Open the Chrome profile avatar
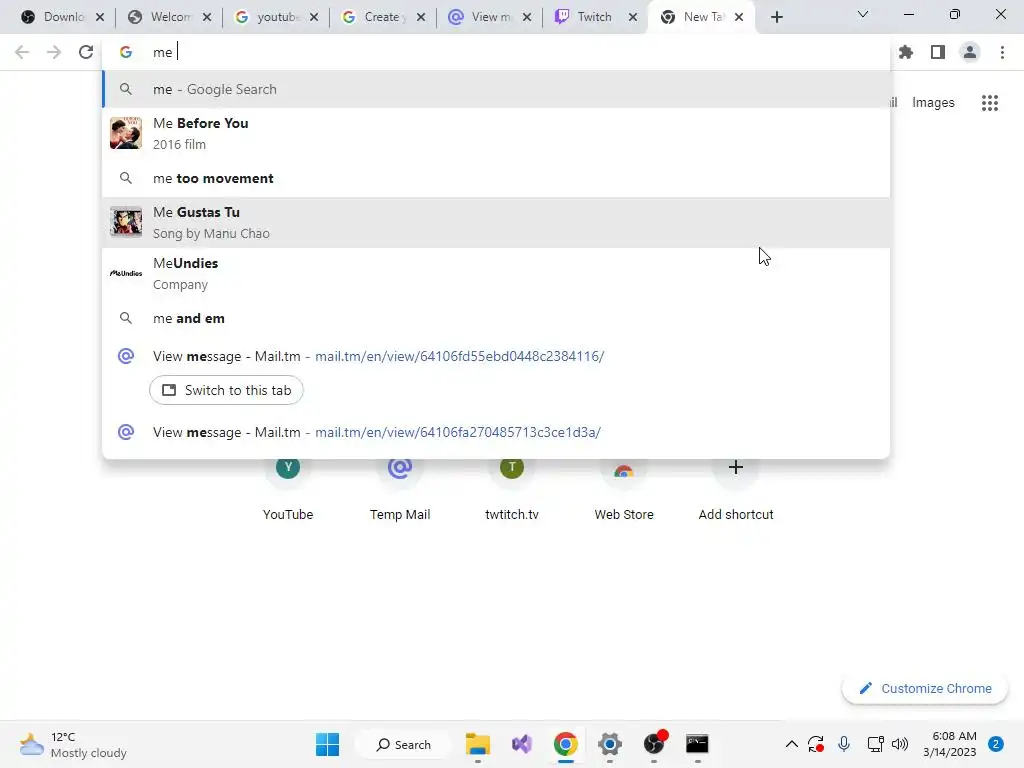1024x768 pixels. (970, 52)
